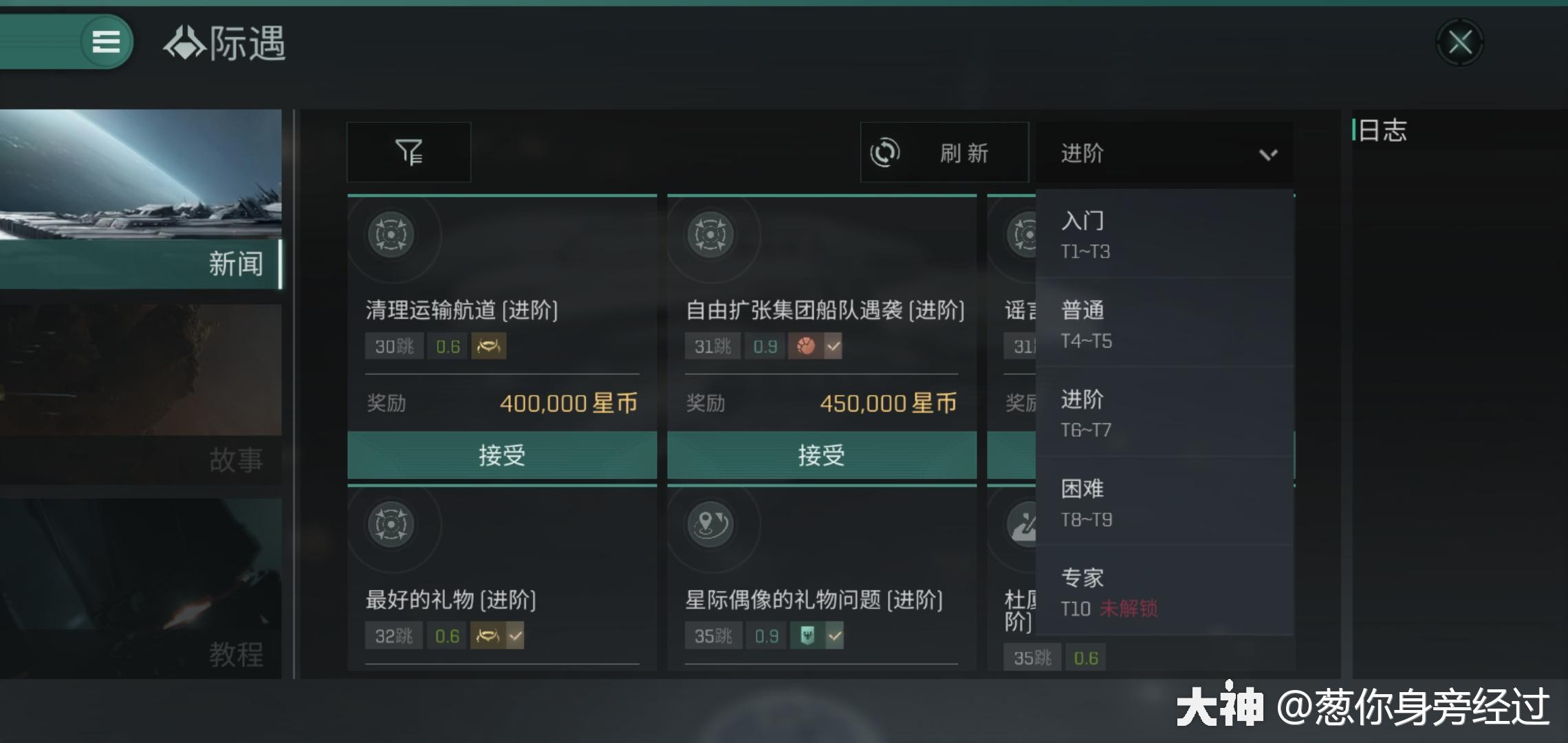Select 普通 T4~T5 difficulty option
1568x743 pixels.
[x=1164, y=323]
